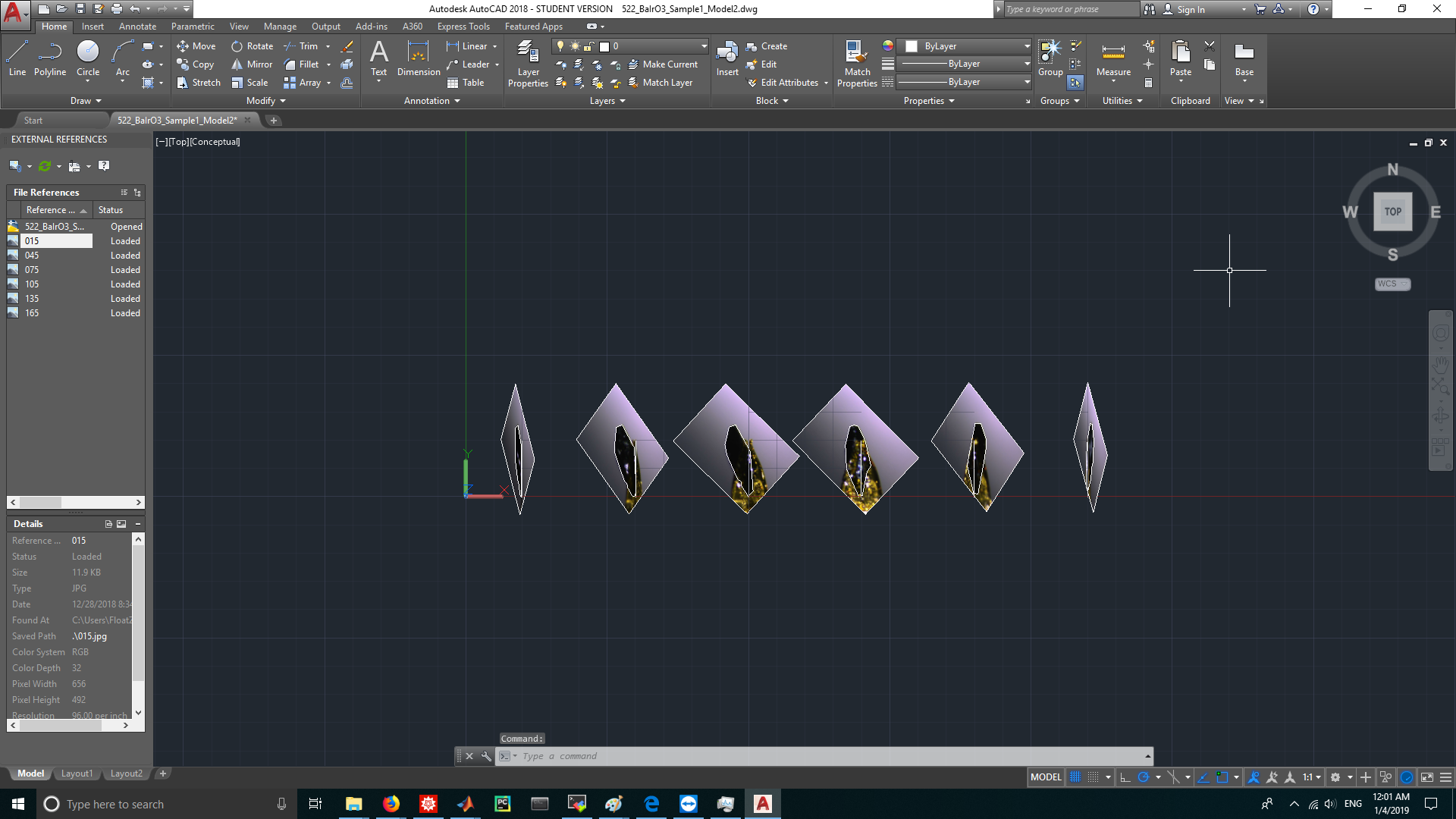This screenshot has width=1456, height=819.
Task: Open help in External References panel
Action: pos(104,166)
